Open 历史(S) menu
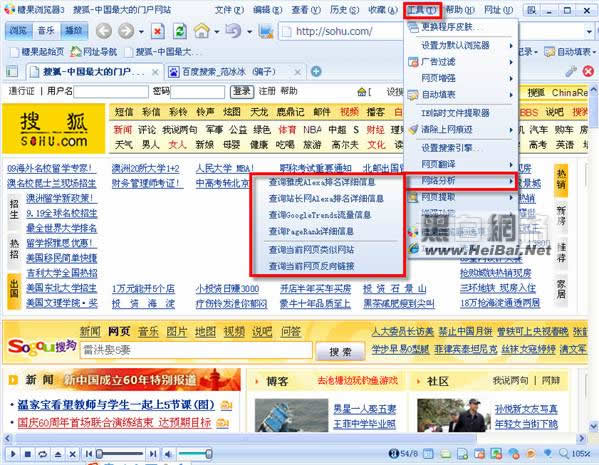The image size is (599, 465). pyautogui.click(x=344, y=10)
